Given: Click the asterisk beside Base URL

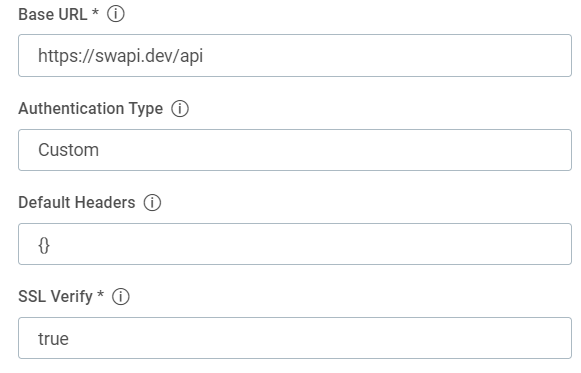Looking at the screenshot, I should (x=95, y=12).
